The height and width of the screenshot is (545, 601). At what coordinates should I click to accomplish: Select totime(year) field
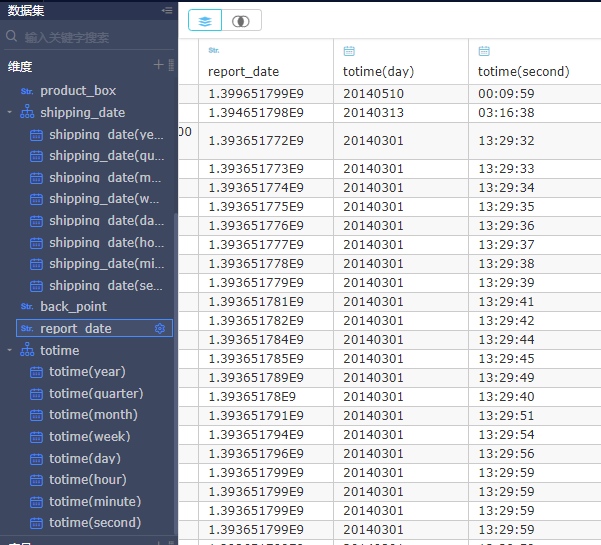(87, 372)
